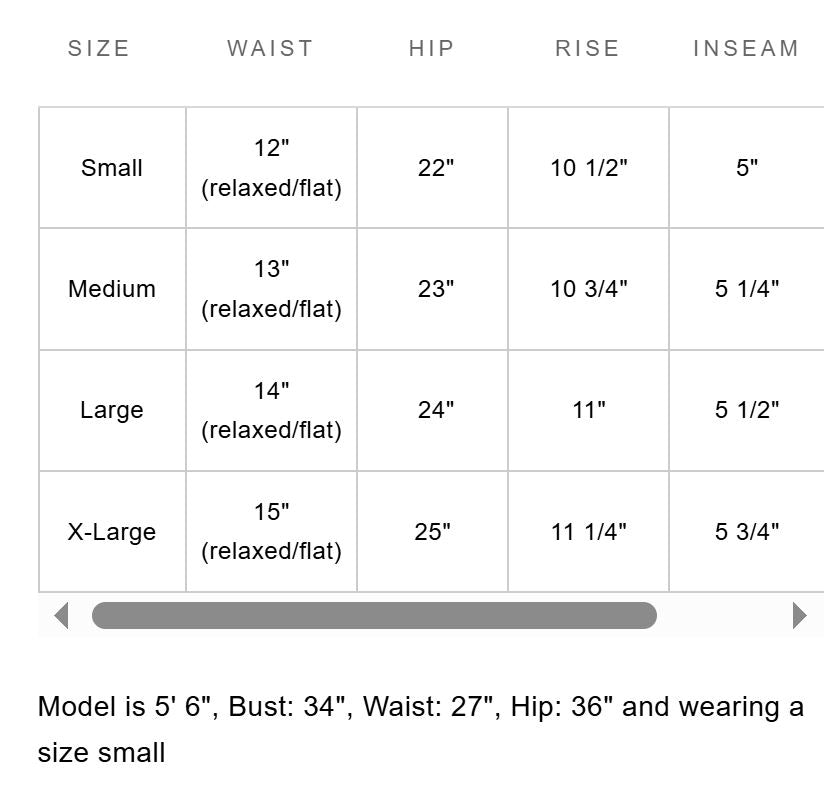Click the Medium hip 23" cell
This screenshot has height=812, width=838.
pyautogui.click(x=435, y=289)
